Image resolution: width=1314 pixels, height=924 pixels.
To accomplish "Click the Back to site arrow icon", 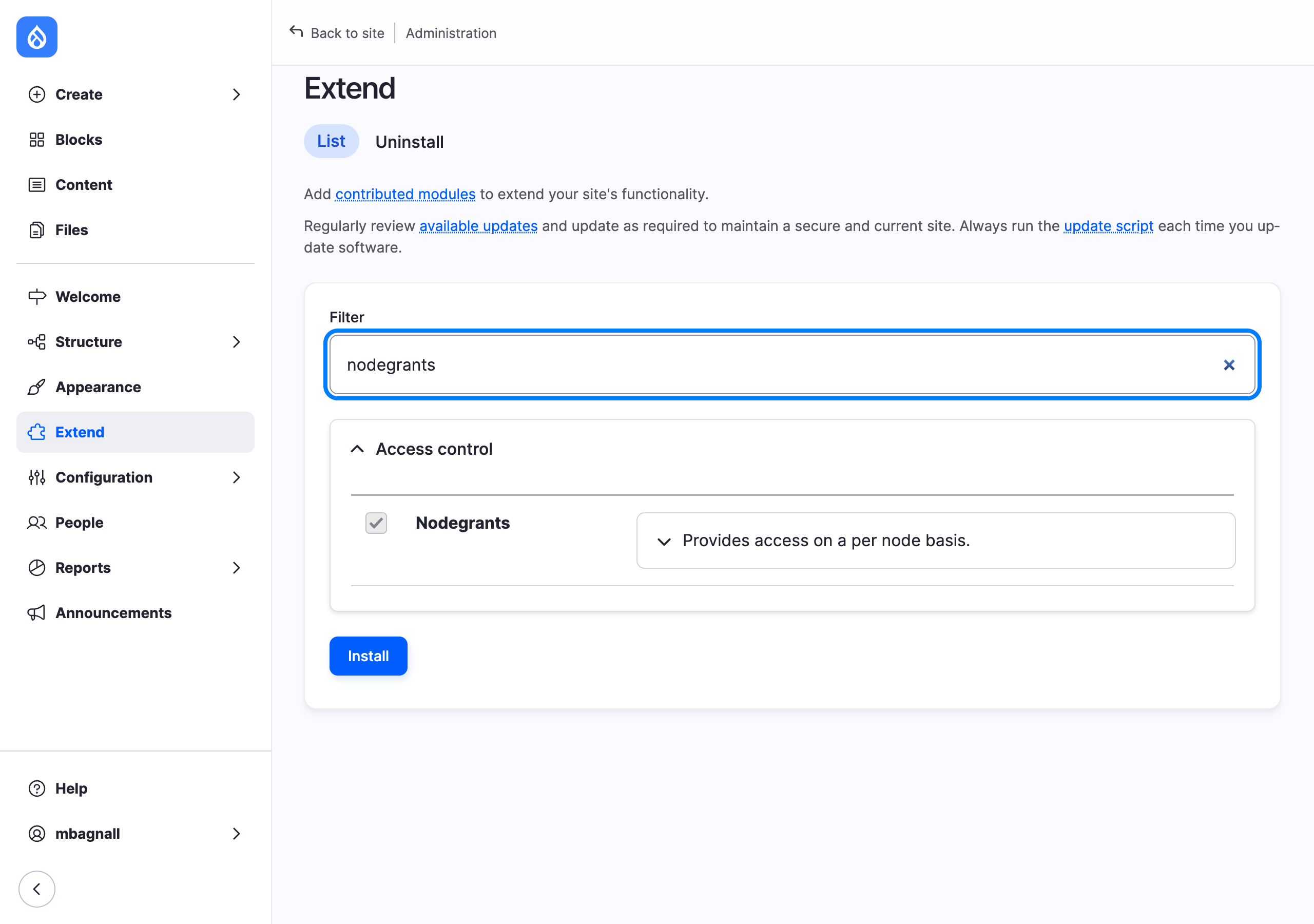I will (x=297, y=31).
